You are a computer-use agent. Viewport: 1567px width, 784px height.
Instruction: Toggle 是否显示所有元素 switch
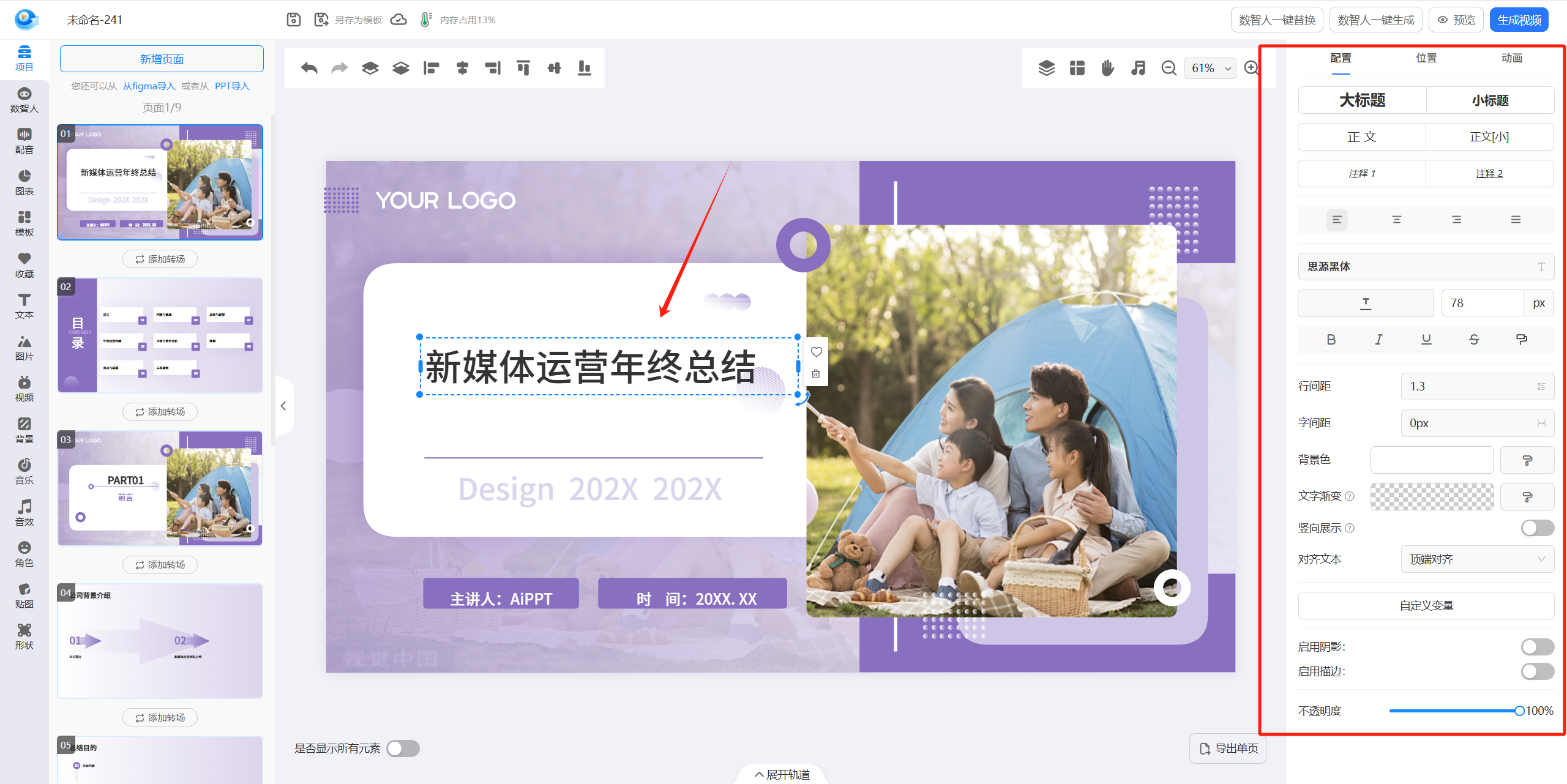tap(403, 749)
